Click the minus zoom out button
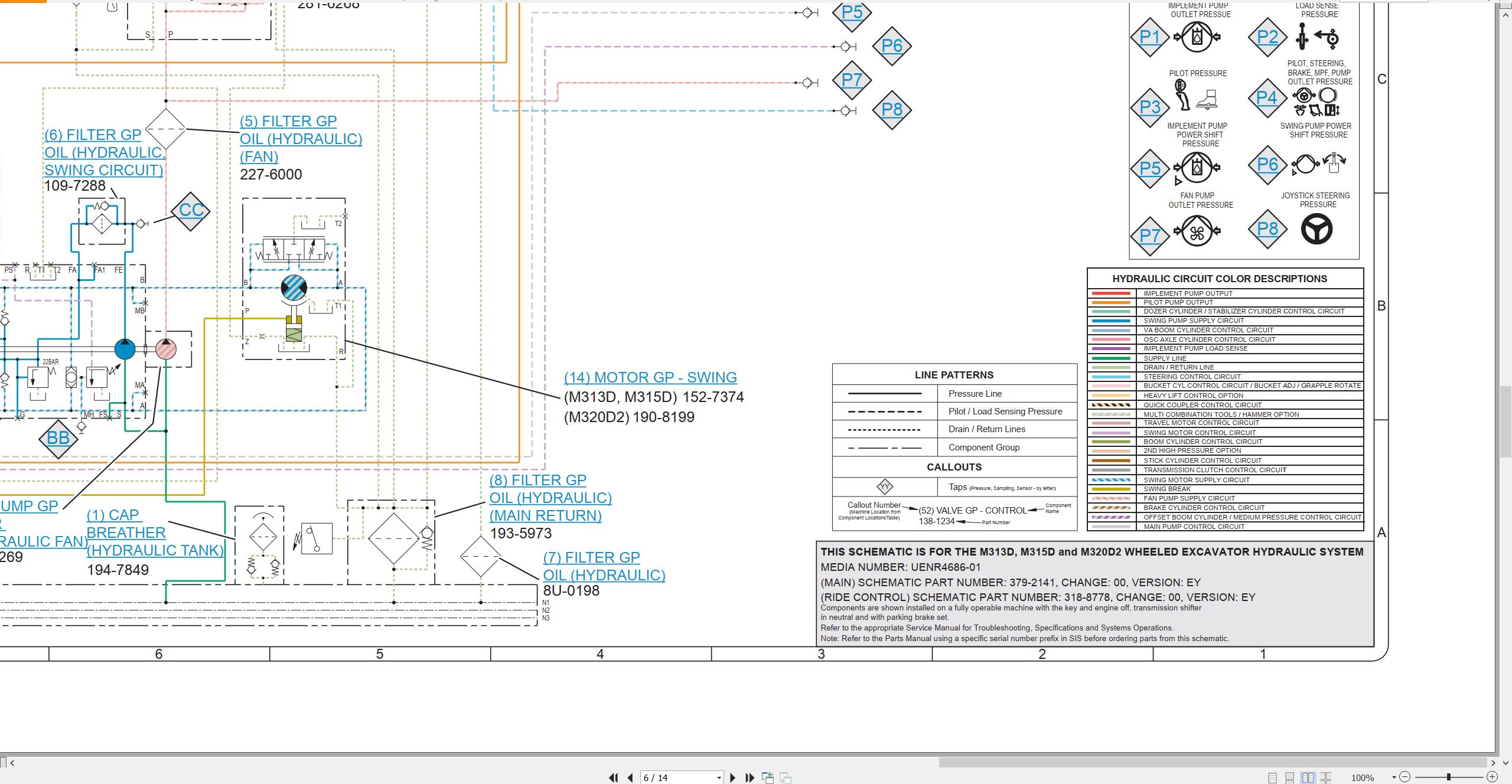 point(1405,777)
